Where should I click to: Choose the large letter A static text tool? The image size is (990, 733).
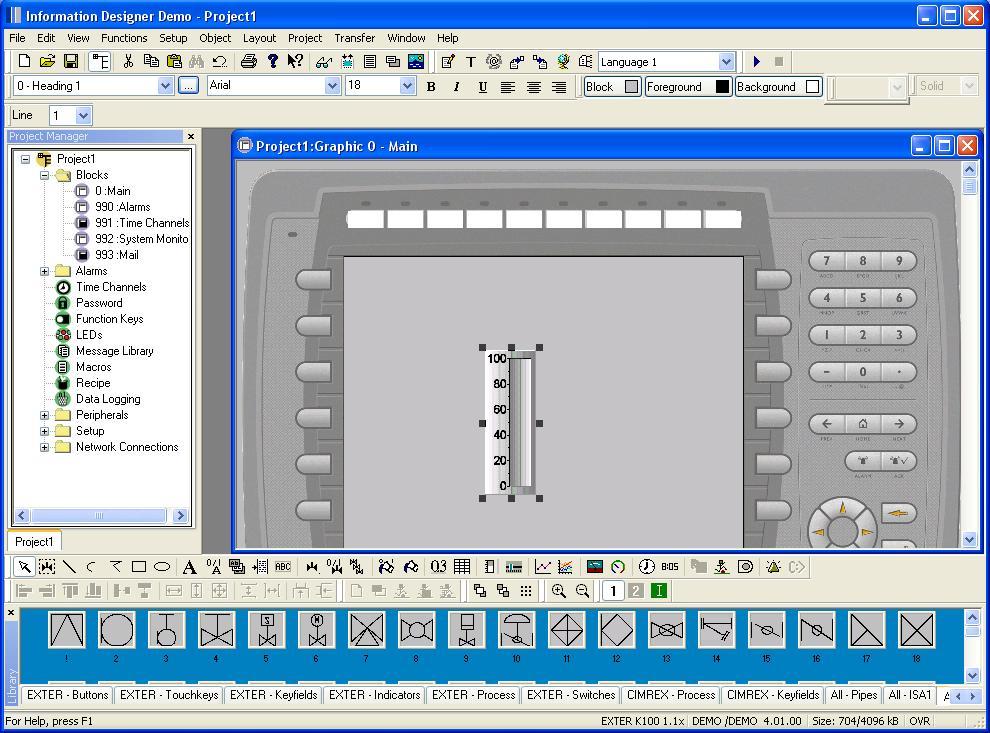[189, 567]
